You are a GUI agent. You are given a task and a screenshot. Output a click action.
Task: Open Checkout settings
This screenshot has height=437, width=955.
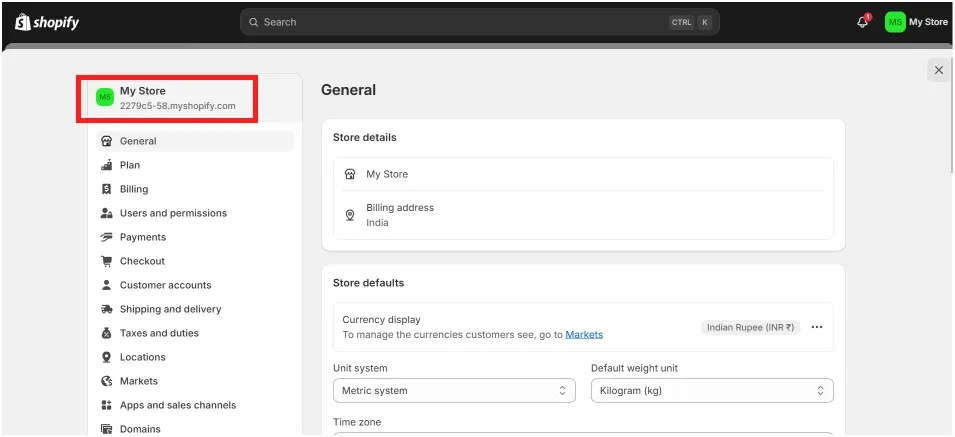click(x=195, y=261)
